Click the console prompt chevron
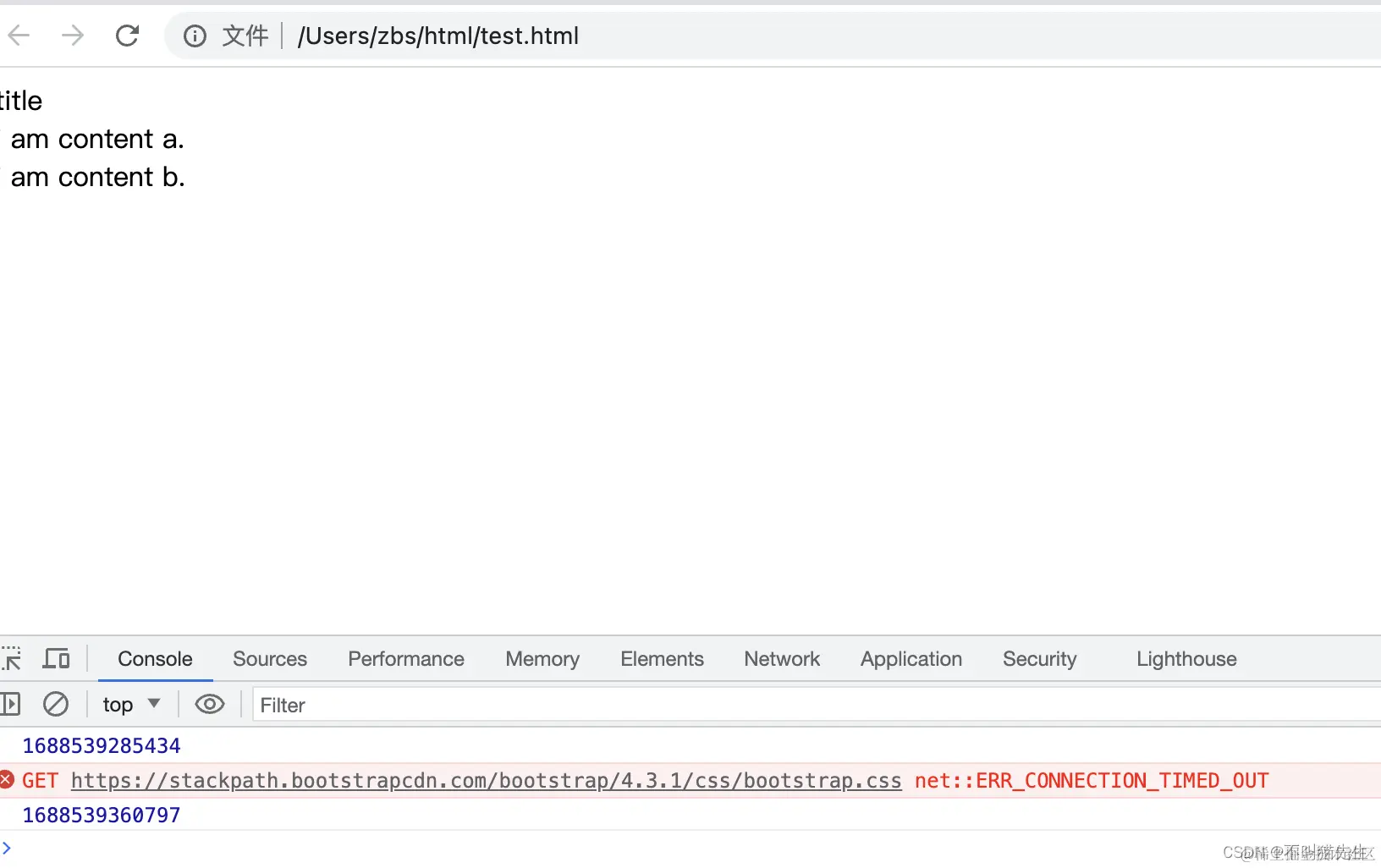This screenshot has width=1381, height=868. click(7, 848)
